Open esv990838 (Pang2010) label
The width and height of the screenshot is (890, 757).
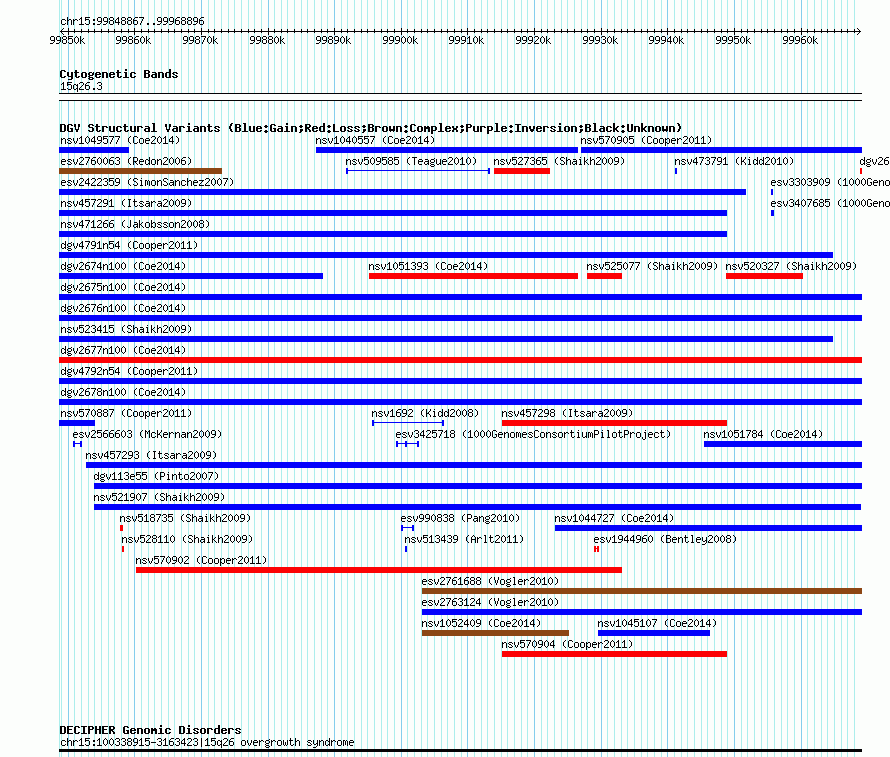pyautogui.click(x=460, y=518)
